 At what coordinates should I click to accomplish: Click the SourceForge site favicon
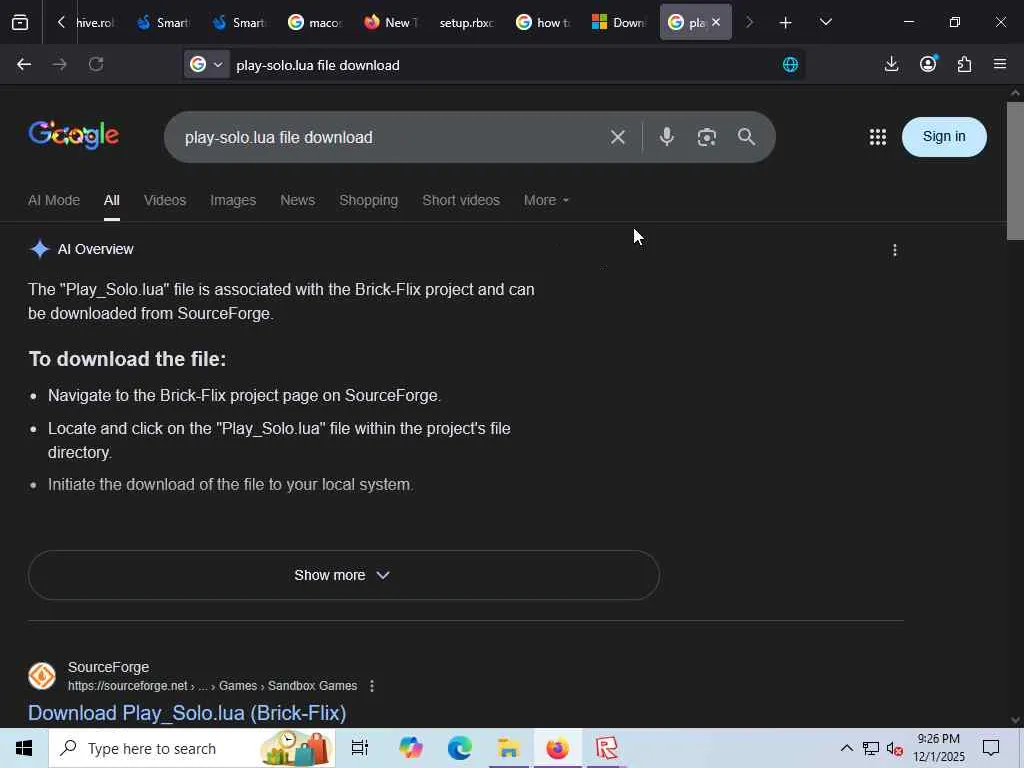(42, 676)
